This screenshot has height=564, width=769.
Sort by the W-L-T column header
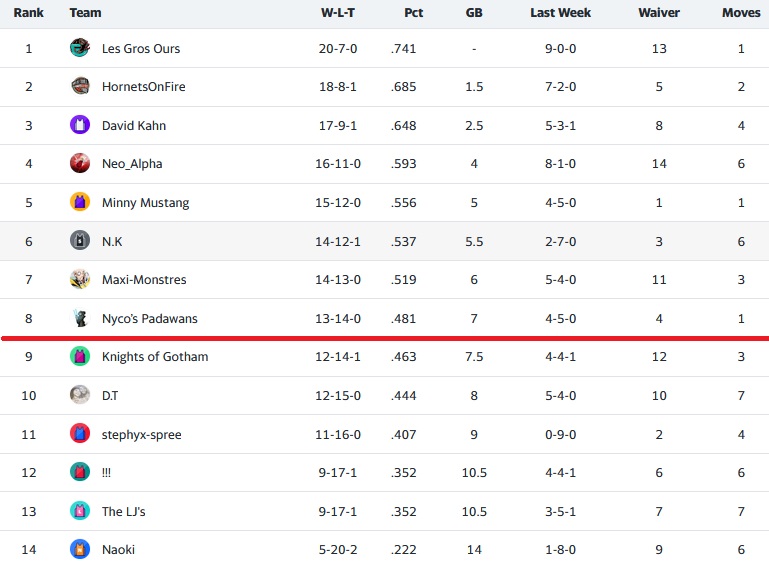[338, 13]
